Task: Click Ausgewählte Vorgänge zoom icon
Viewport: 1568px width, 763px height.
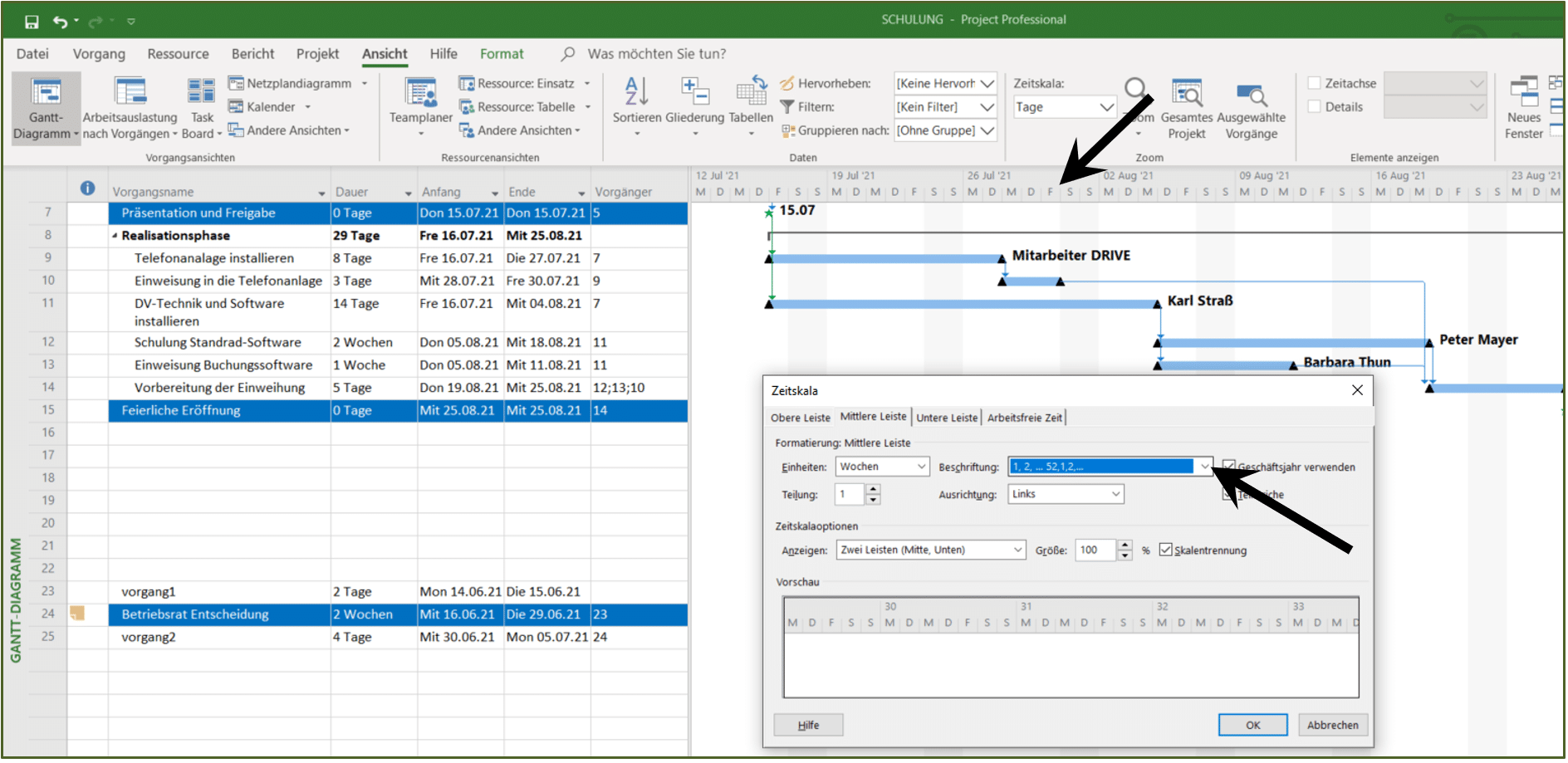Action: 1251,95
